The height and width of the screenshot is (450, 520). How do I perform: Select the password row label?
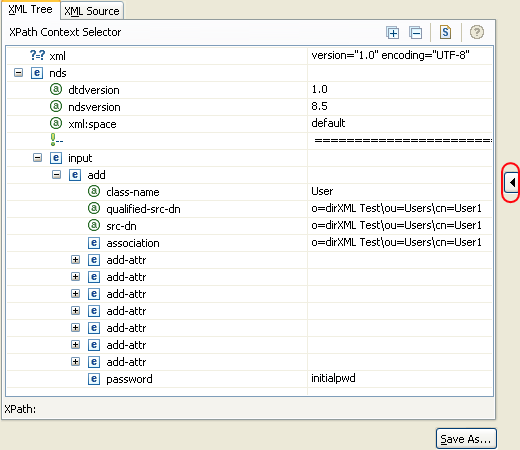pos(129,379)
